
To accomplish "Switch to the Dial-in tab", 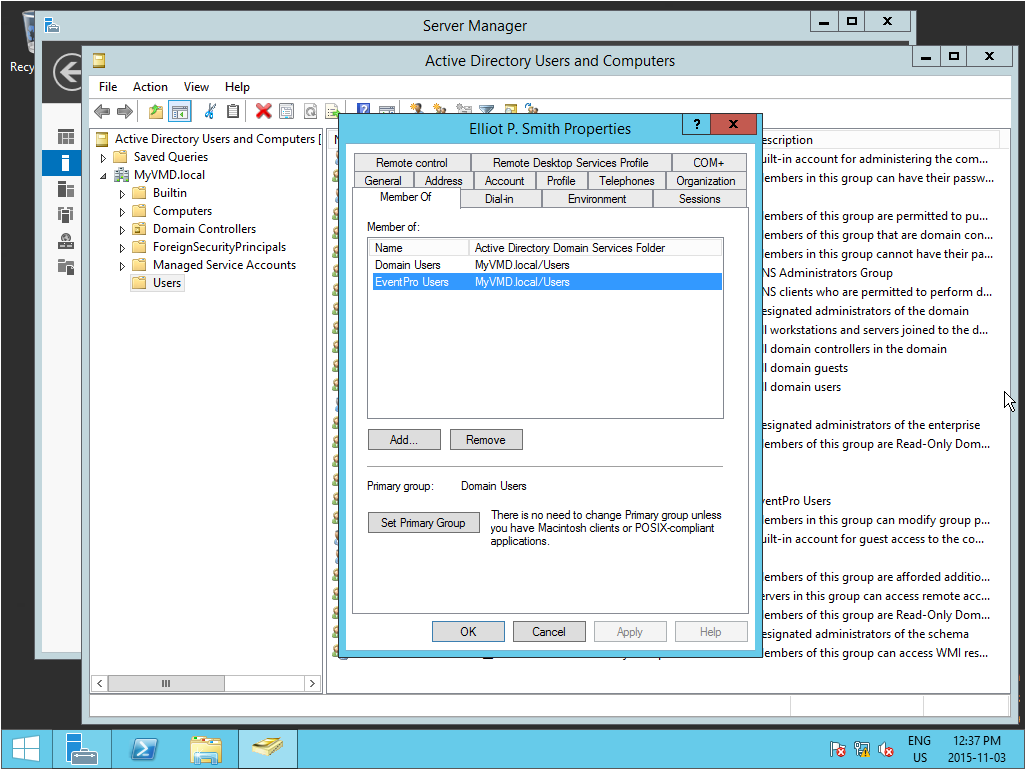I will coord(499,199).
